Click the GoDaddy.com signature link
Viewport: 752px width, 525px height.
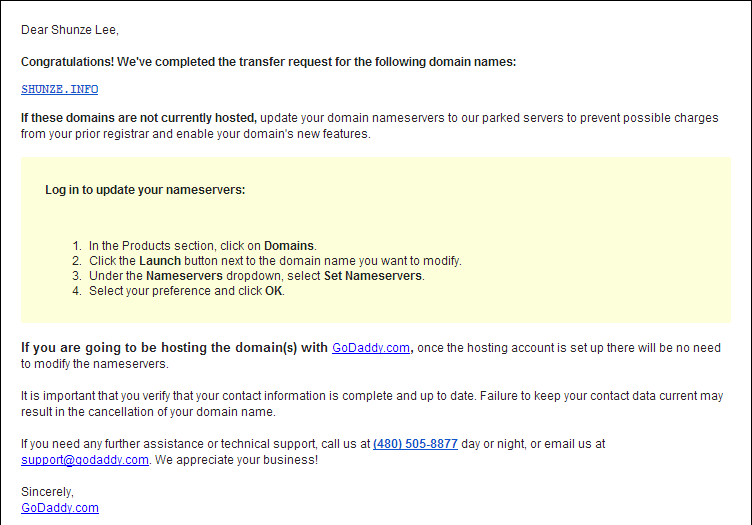pos(60,508)
